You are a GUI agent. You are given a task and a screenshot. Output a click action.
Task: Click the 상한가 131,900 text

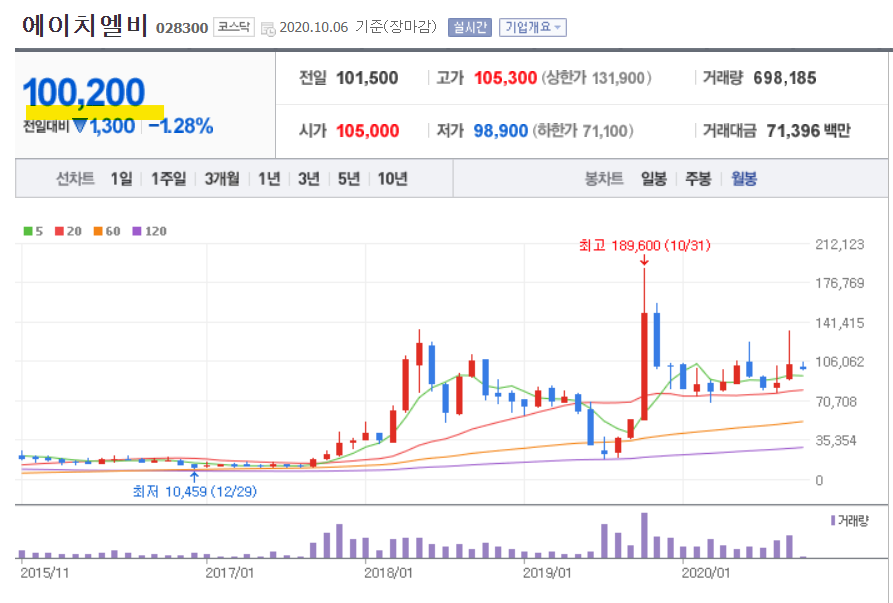tap(596, 78)
